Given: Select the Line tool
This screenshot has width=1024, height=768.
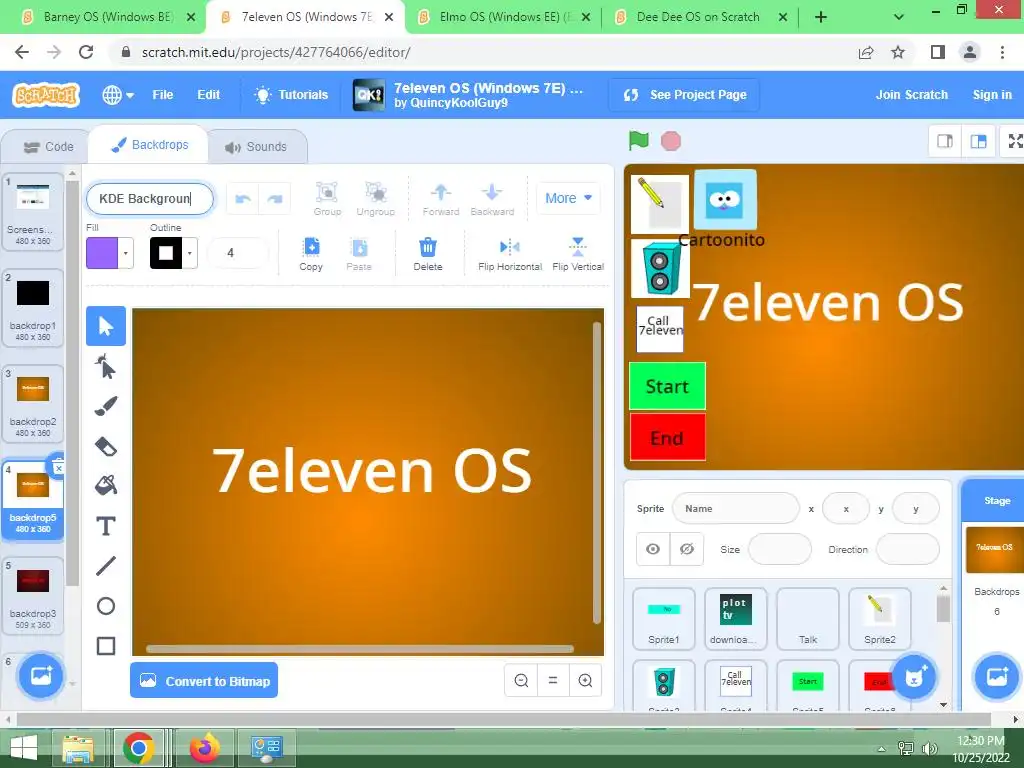Looking at the screenshot, I should tap(106, 566).
